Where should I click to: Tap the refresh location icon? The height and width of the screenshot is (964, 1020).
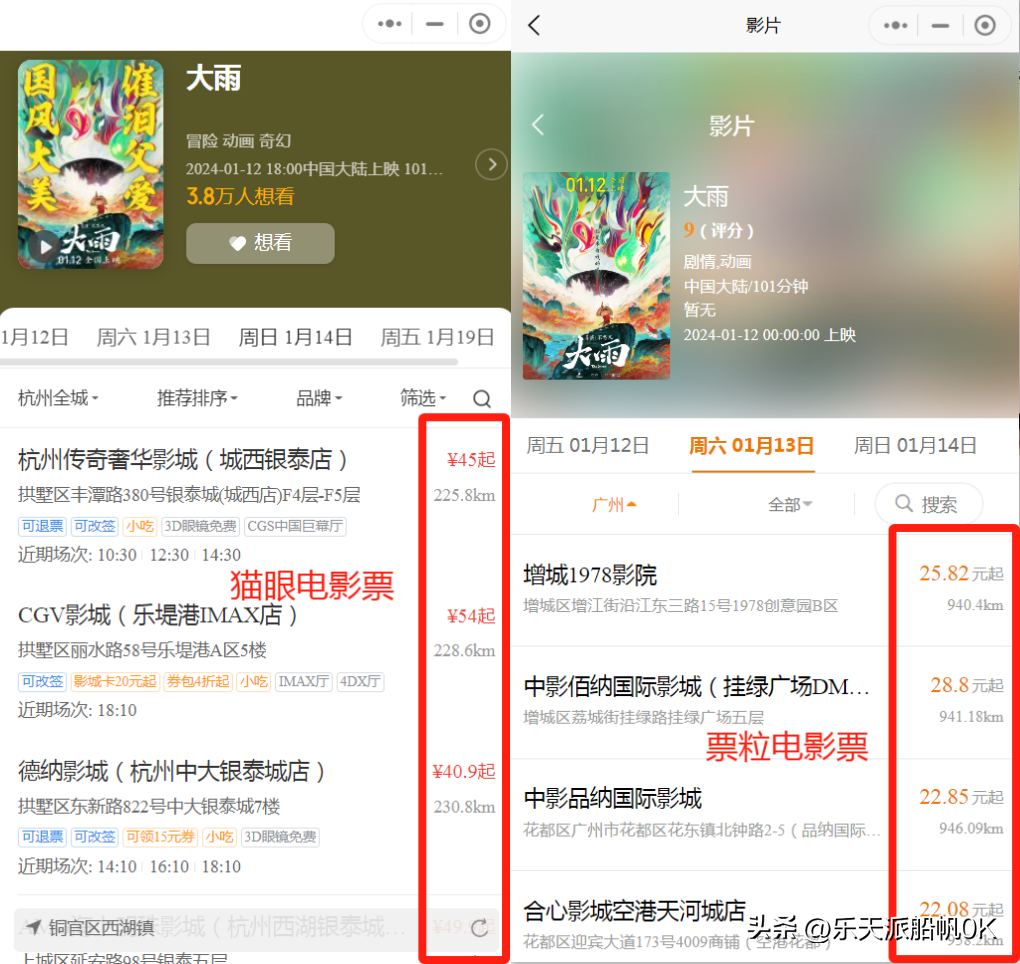click(480, 928)
